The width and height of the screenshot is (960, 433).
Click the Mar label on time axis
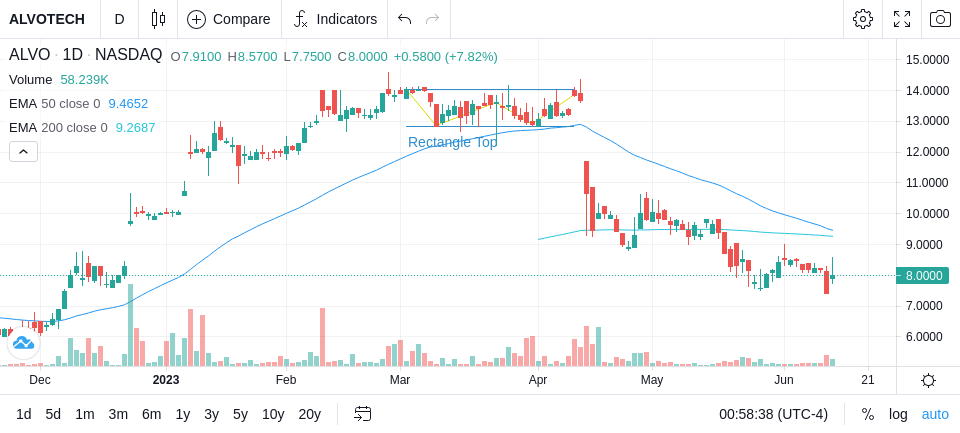(400, 380)
